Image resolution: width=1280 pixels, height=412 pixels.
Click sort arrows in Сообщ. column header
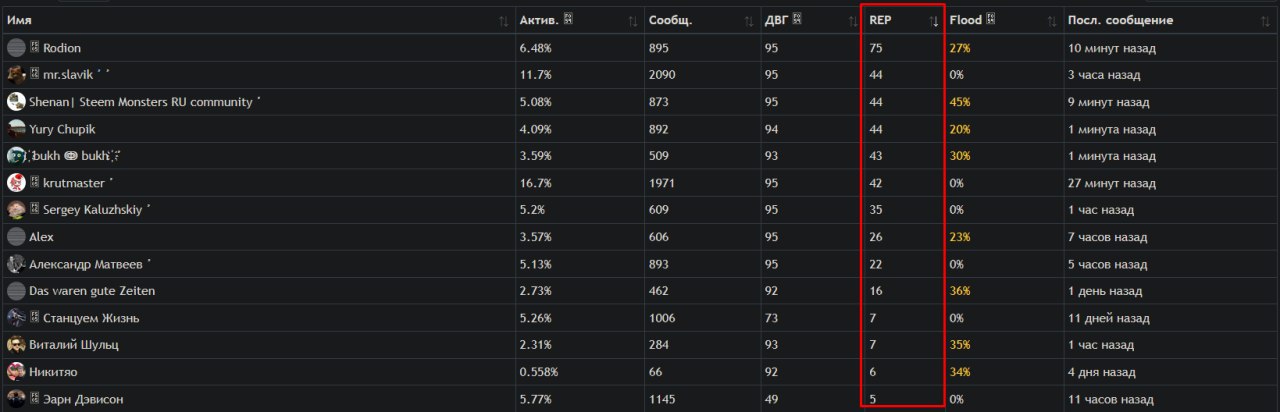pos(748,21)
